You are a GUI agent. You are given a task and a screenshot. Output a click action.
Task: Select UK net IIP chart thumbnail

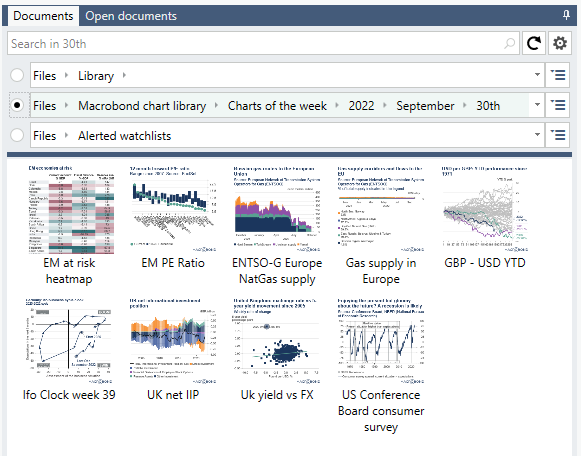(173, 341)
